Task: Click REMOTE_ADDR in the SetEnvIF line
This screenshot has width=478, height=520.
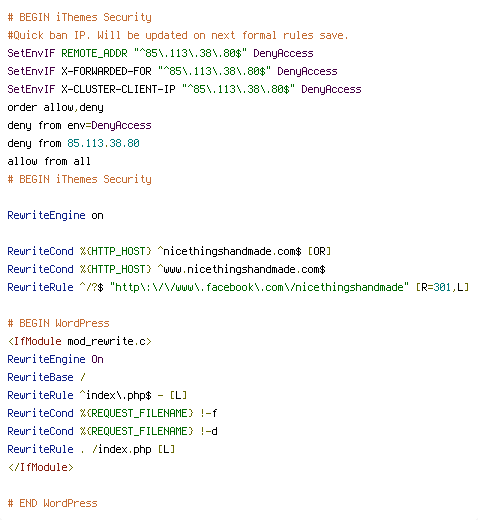Action: pos(94,53)
